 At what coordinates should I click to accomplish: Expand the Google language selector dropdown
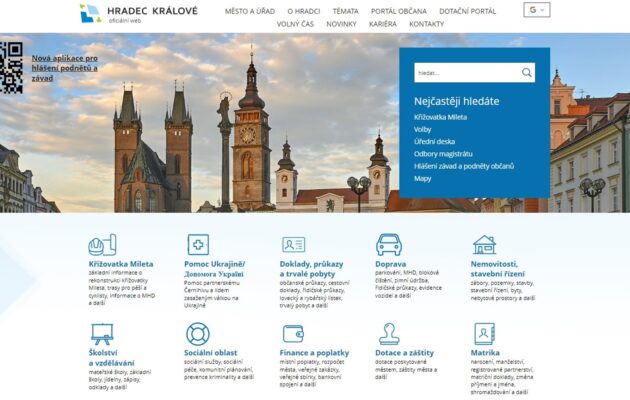point(537,10)
